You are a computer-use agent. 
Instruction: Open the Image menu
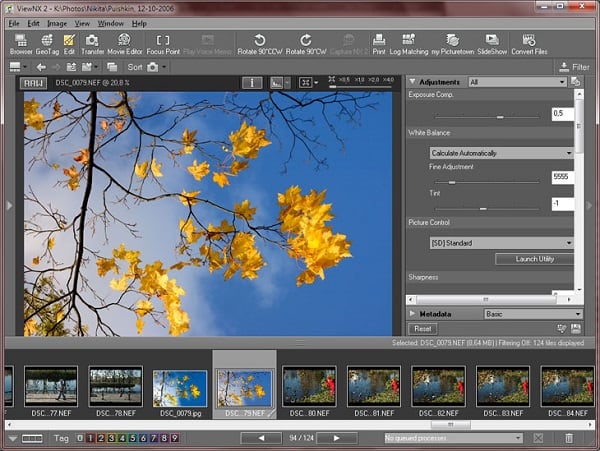[x=59, y=23]
